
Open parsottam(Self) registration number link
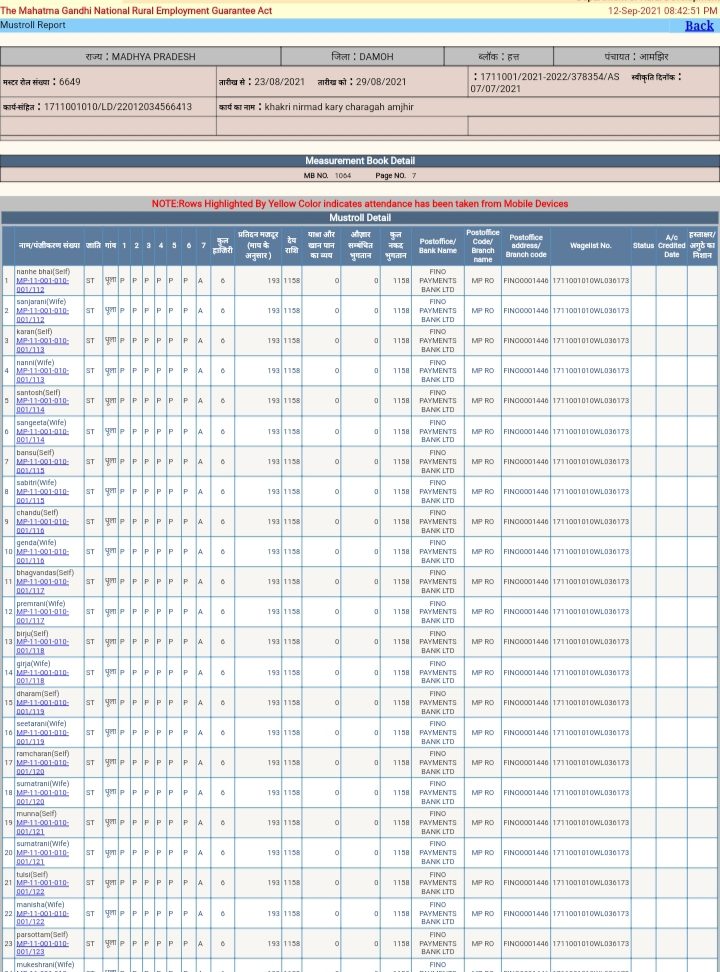(42, 947)
